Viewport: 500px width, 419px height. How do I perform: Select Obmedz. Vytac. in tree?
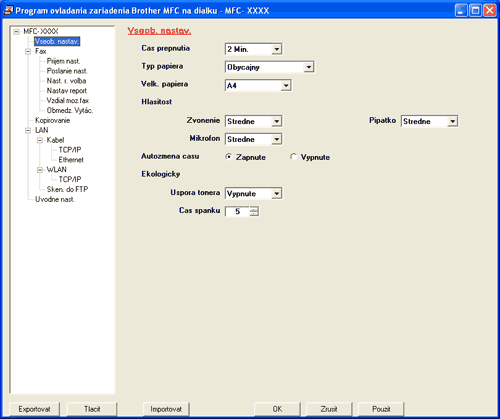coord(70,110)
